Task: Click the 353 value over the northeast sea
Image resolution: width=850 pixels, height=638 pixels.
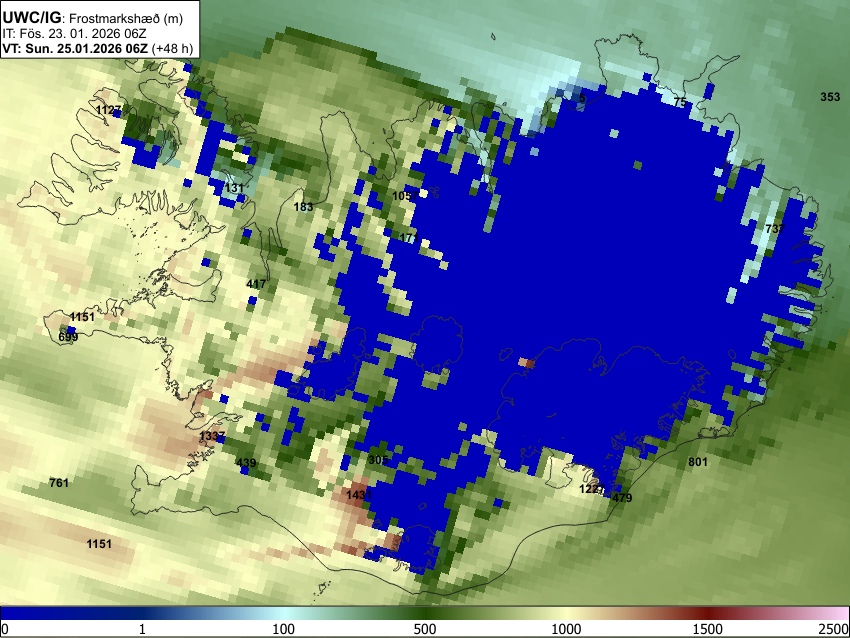Action: 830,97
